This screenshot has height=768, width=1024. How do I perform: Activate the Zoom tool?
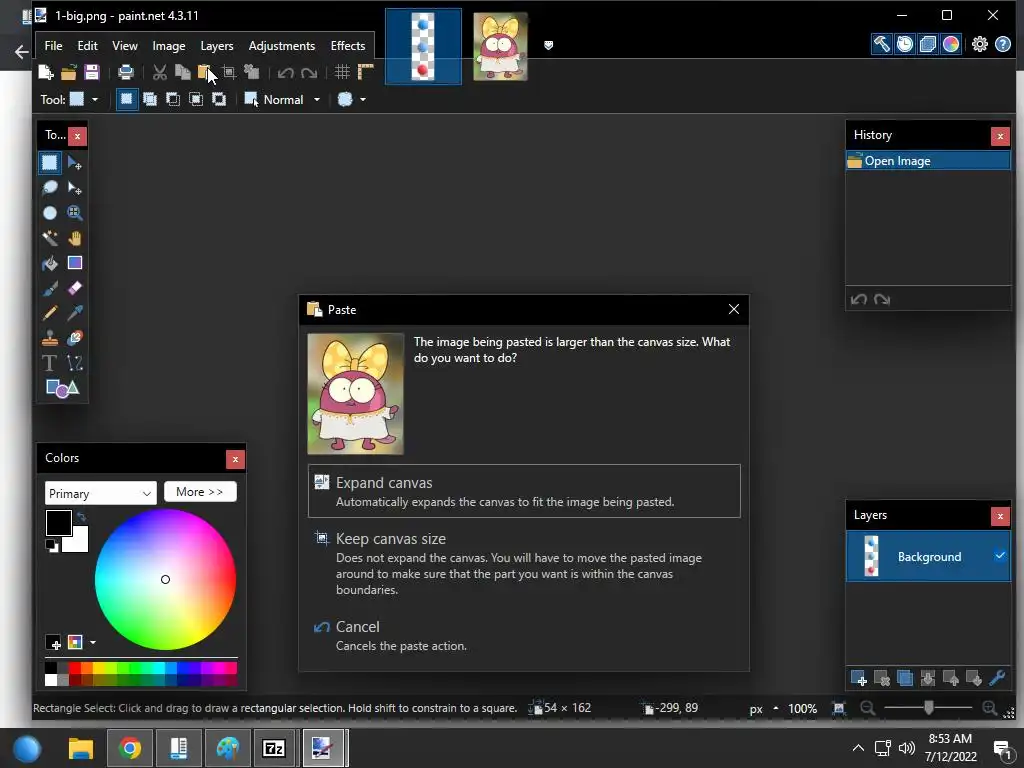tap(74, 213)
